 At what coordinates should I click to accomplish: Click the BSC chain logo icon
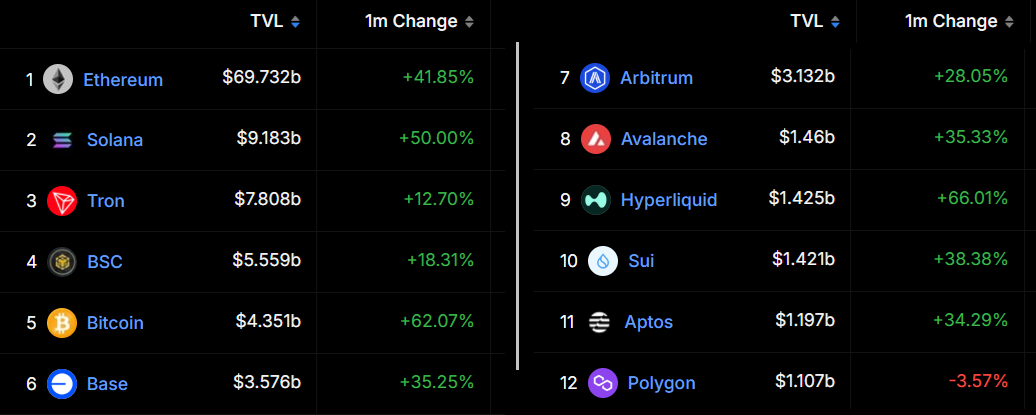(x=62, y=262)
